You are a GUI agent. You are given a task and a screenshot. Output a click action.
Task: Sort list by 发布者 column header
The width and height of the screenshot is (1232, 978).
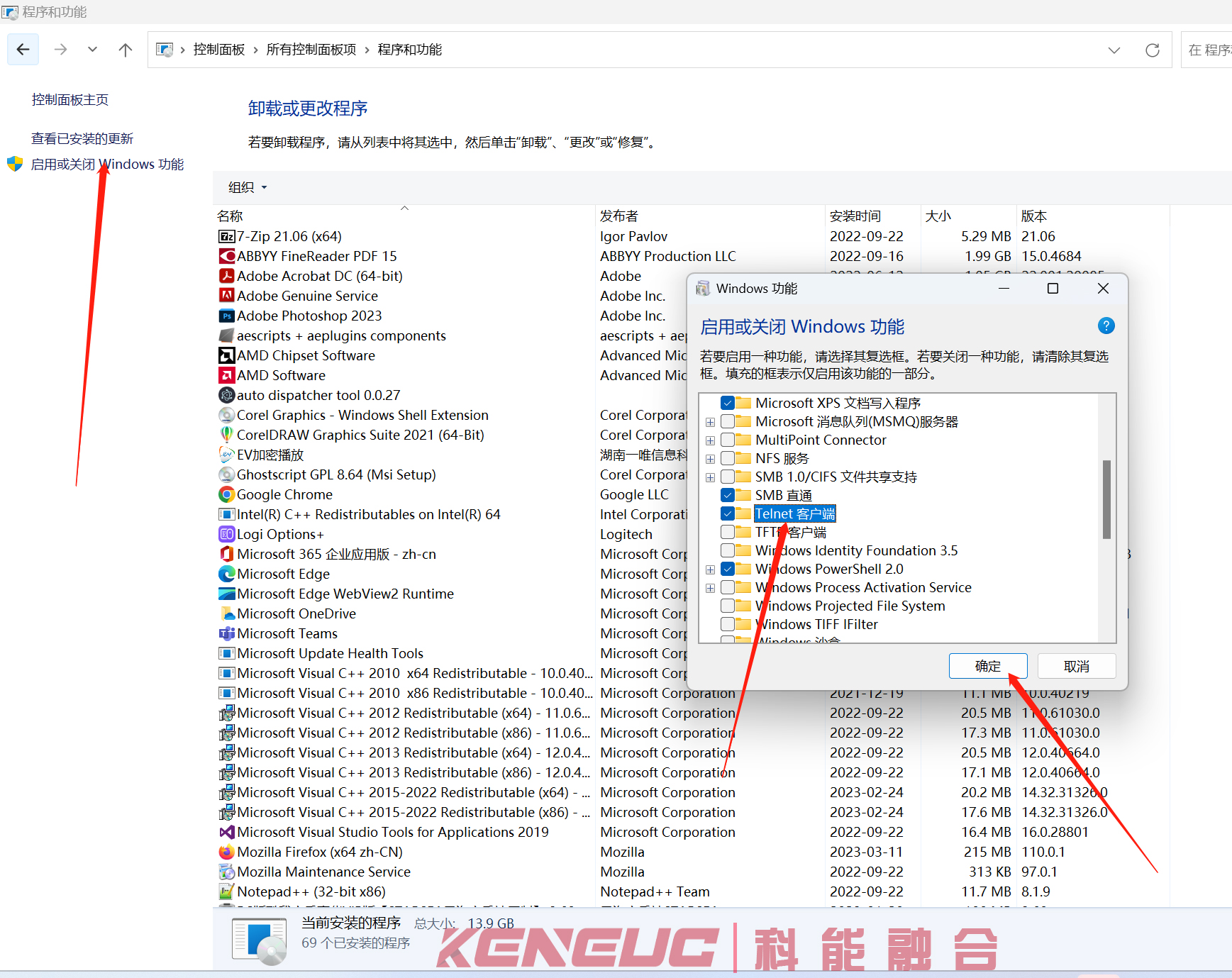tap(710, 216)
